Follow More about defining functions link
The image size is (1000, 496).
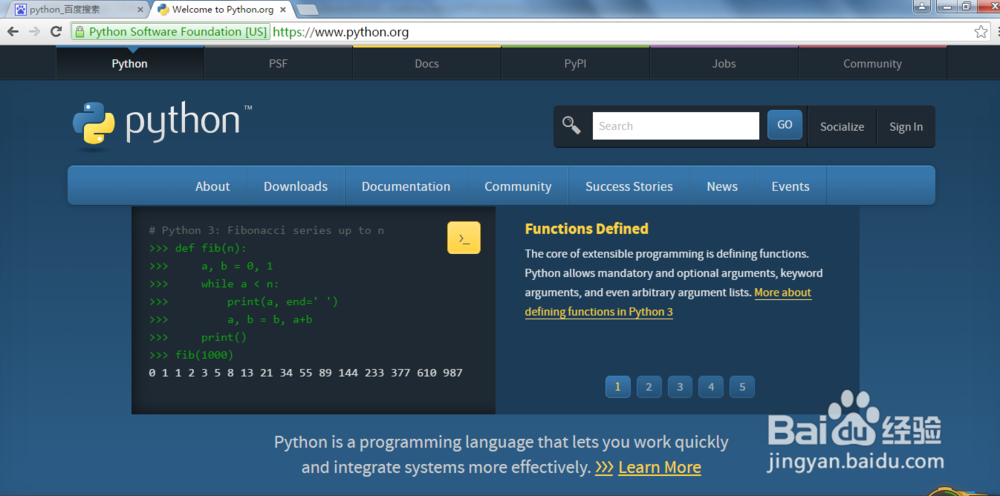pyautogui.click(x=668, y=302)
